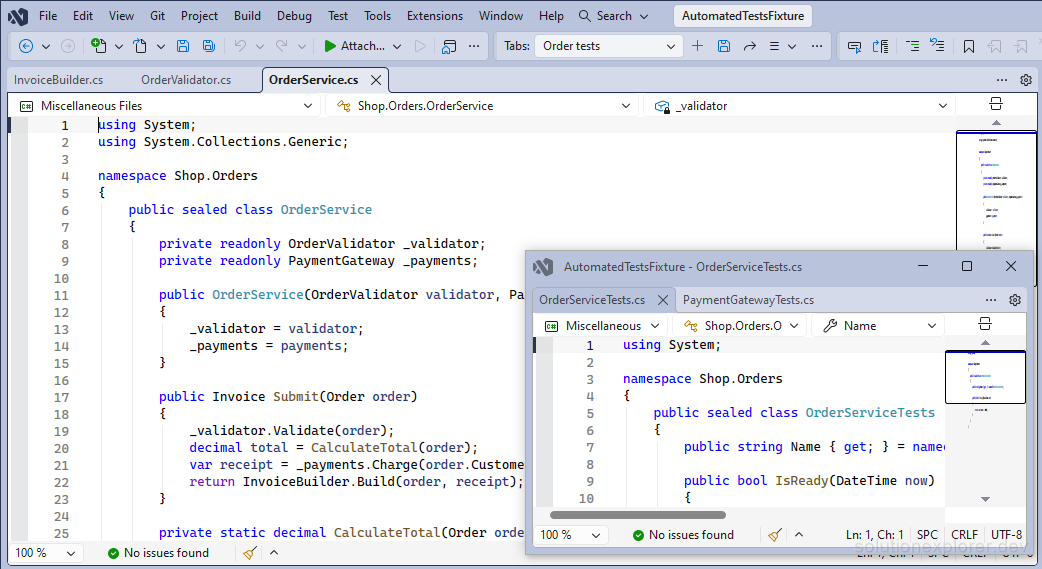Open floating window's settings gear
Image resolution: width=1042 pixels, height=569 pixels.
click(1015, 300)
